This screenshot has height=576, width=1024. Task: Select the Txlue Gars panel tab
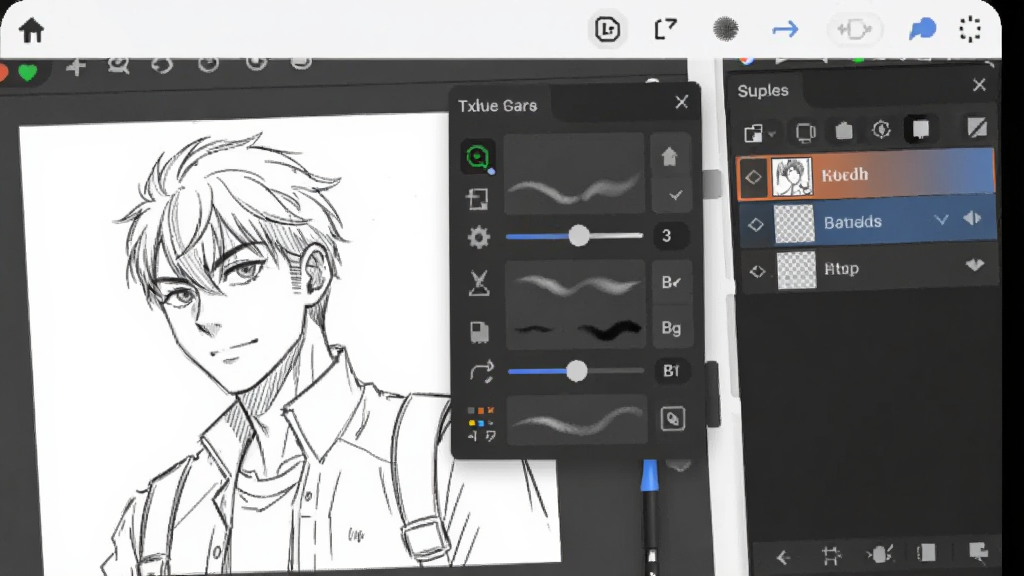(498, 106)
